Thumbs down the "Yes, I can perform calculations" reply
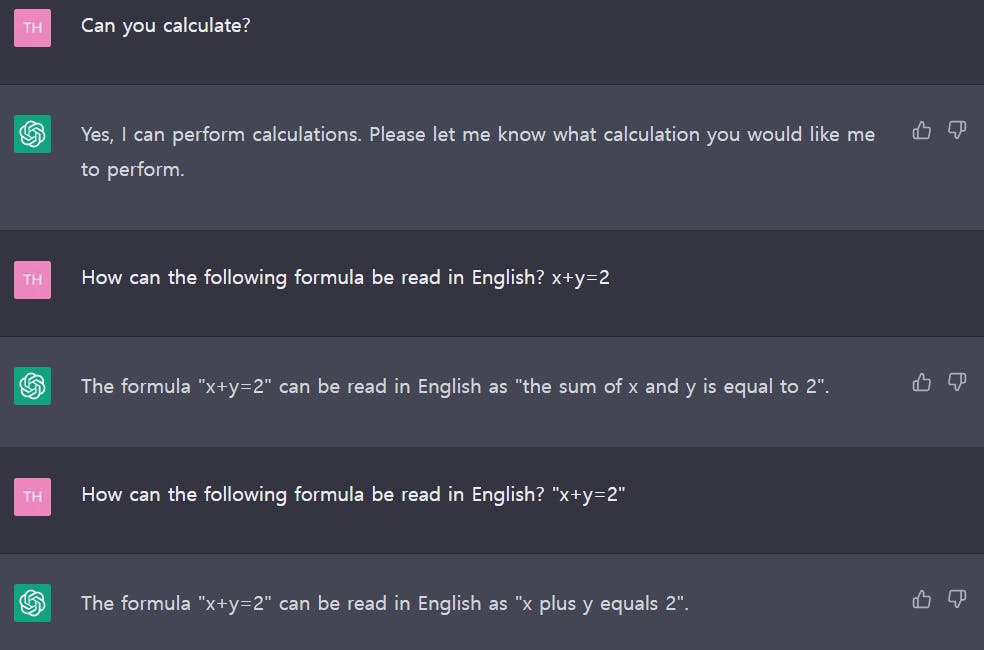 tap(957, 130)
